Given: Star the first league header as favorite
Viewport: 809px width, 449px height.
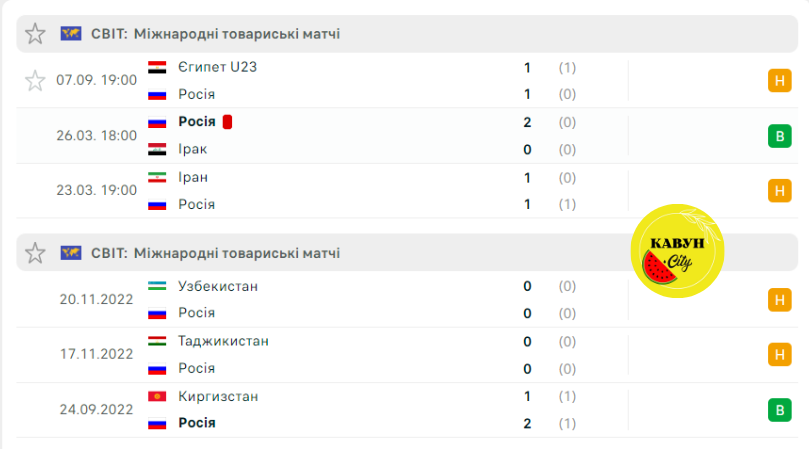Looking at the screenshot, I should click(x=35, y=34).
